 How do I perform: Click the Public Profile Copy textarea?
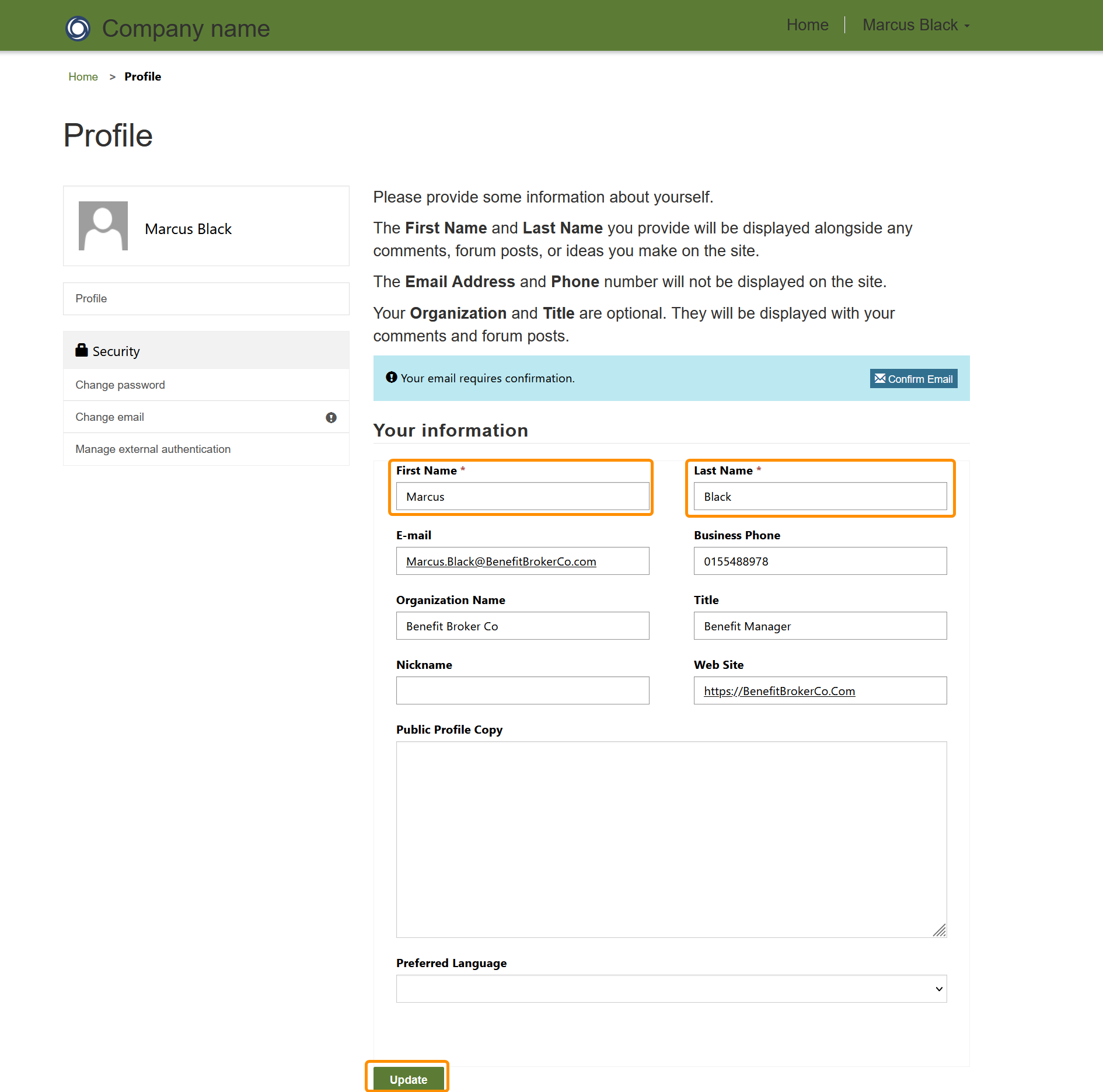pyautogui.click(x=671, y=839)
